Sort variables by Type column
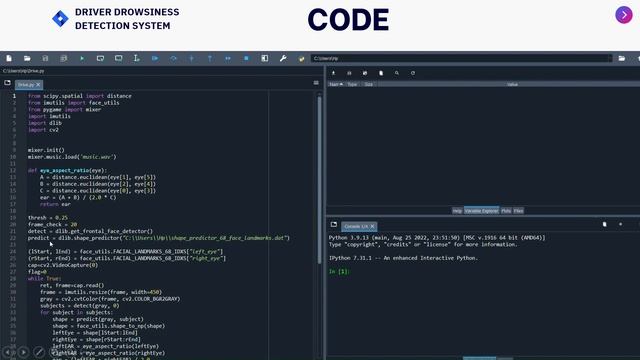 (352, 84)
